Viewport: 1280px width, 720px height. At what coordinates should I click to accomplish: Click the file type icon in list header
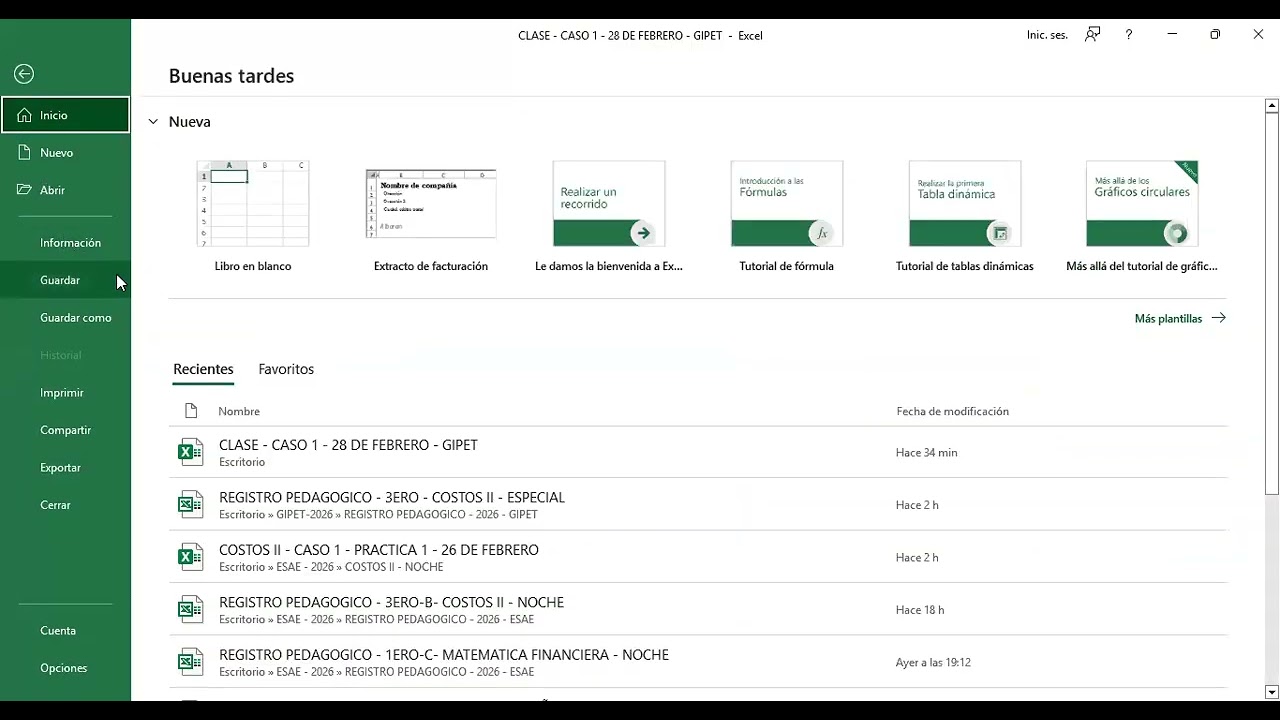(x=191, y=411)
